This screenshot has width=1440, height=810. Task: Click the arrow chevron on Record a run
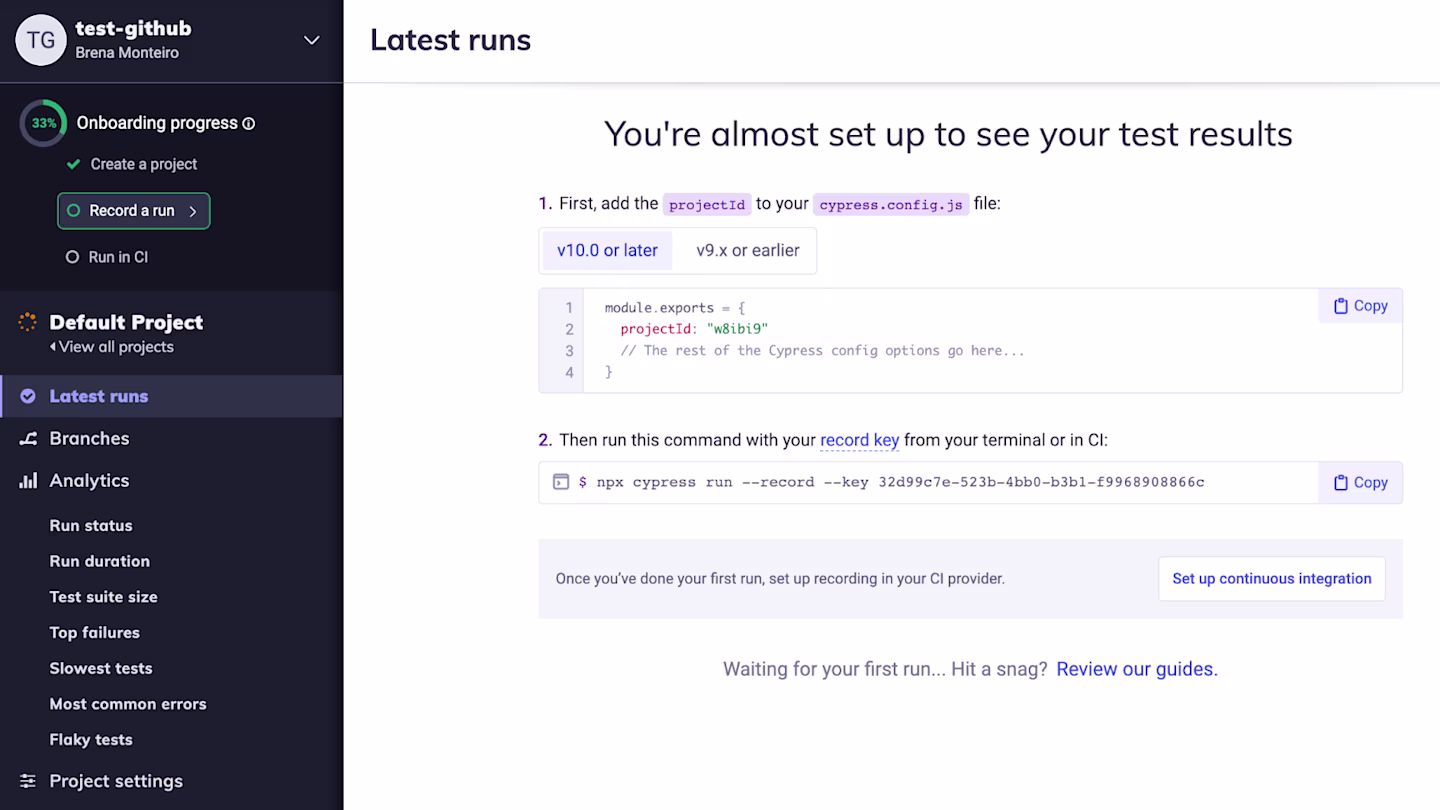[x=193, y=211]
